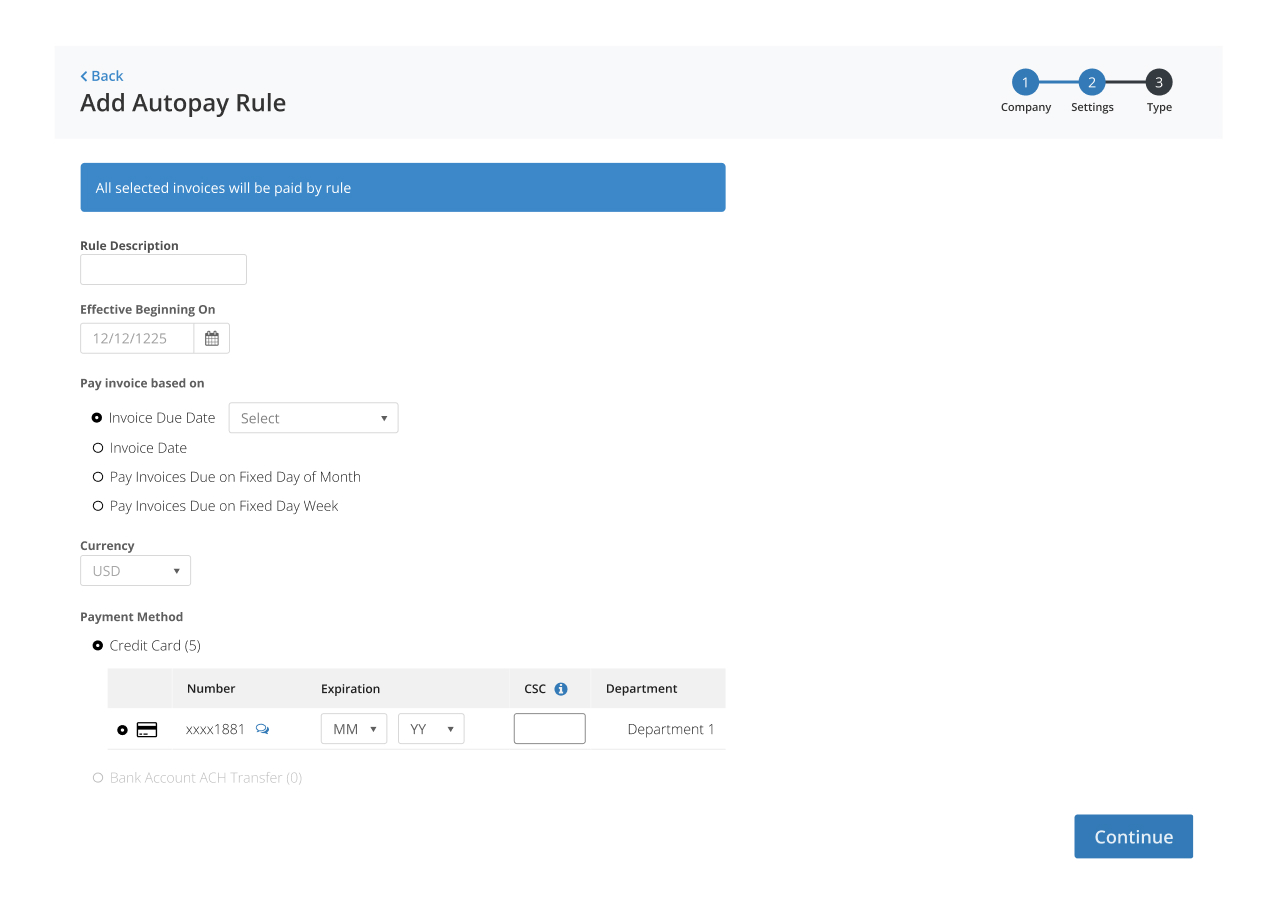
Task: Click the comment icon next to xxxx1881
Action: tap(262, 729)
